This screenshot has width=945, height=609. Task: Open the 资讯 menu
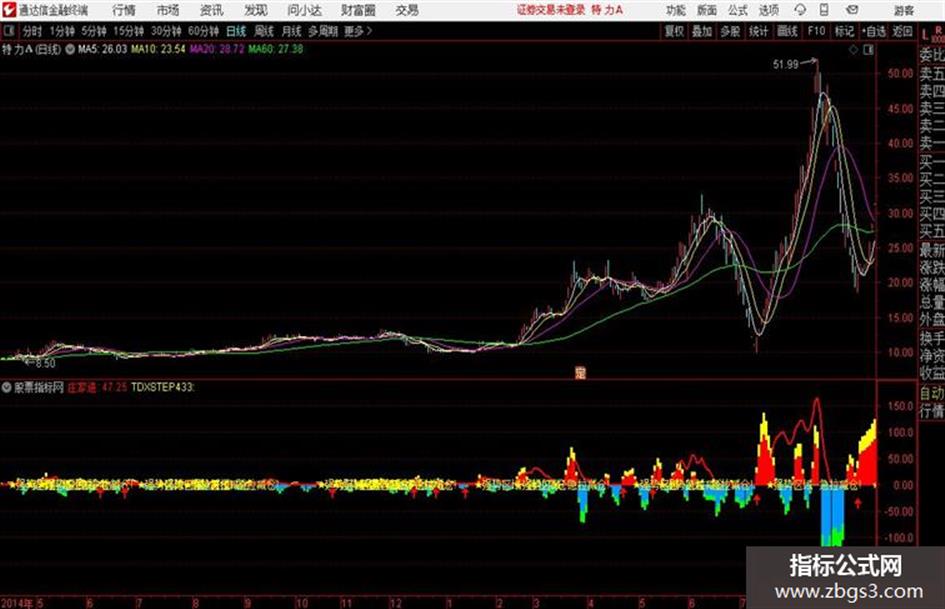(211, 10)
